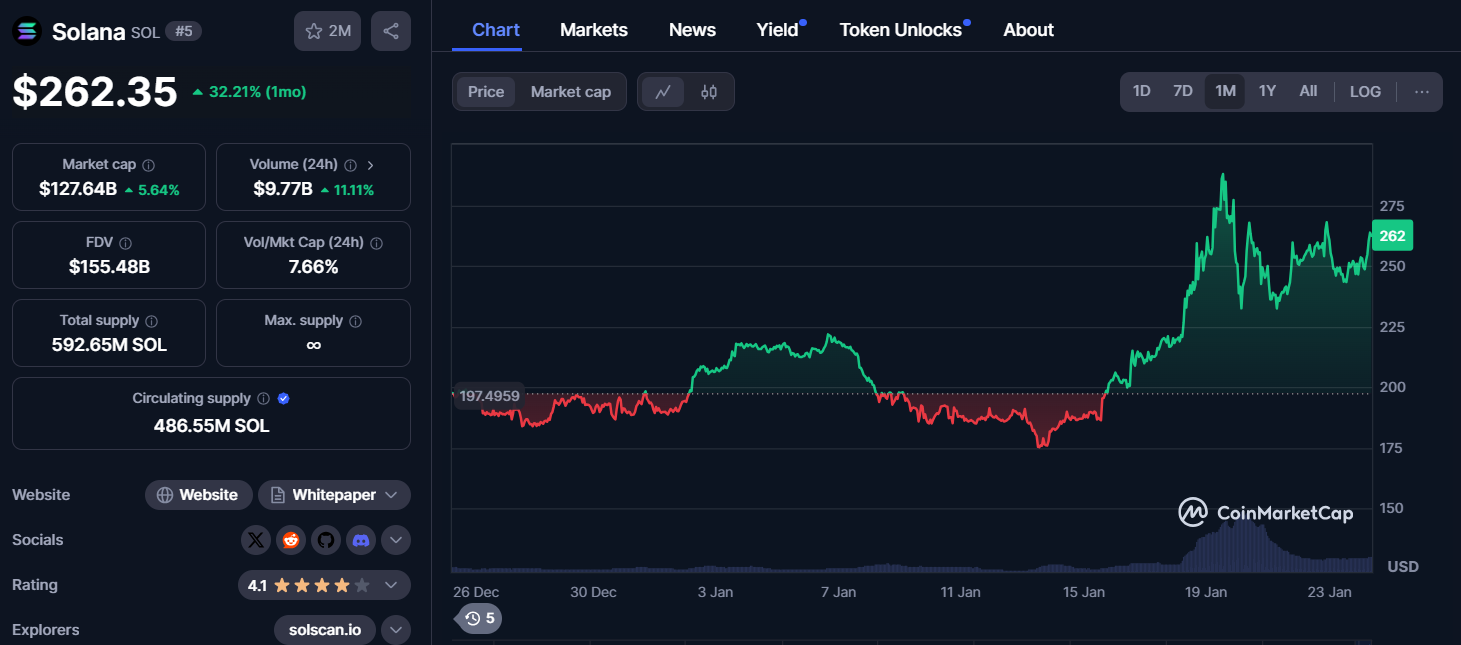The height and width of the screenshot is (645, 1461).
Task: Open the News tab
Action: coord(692,30)
